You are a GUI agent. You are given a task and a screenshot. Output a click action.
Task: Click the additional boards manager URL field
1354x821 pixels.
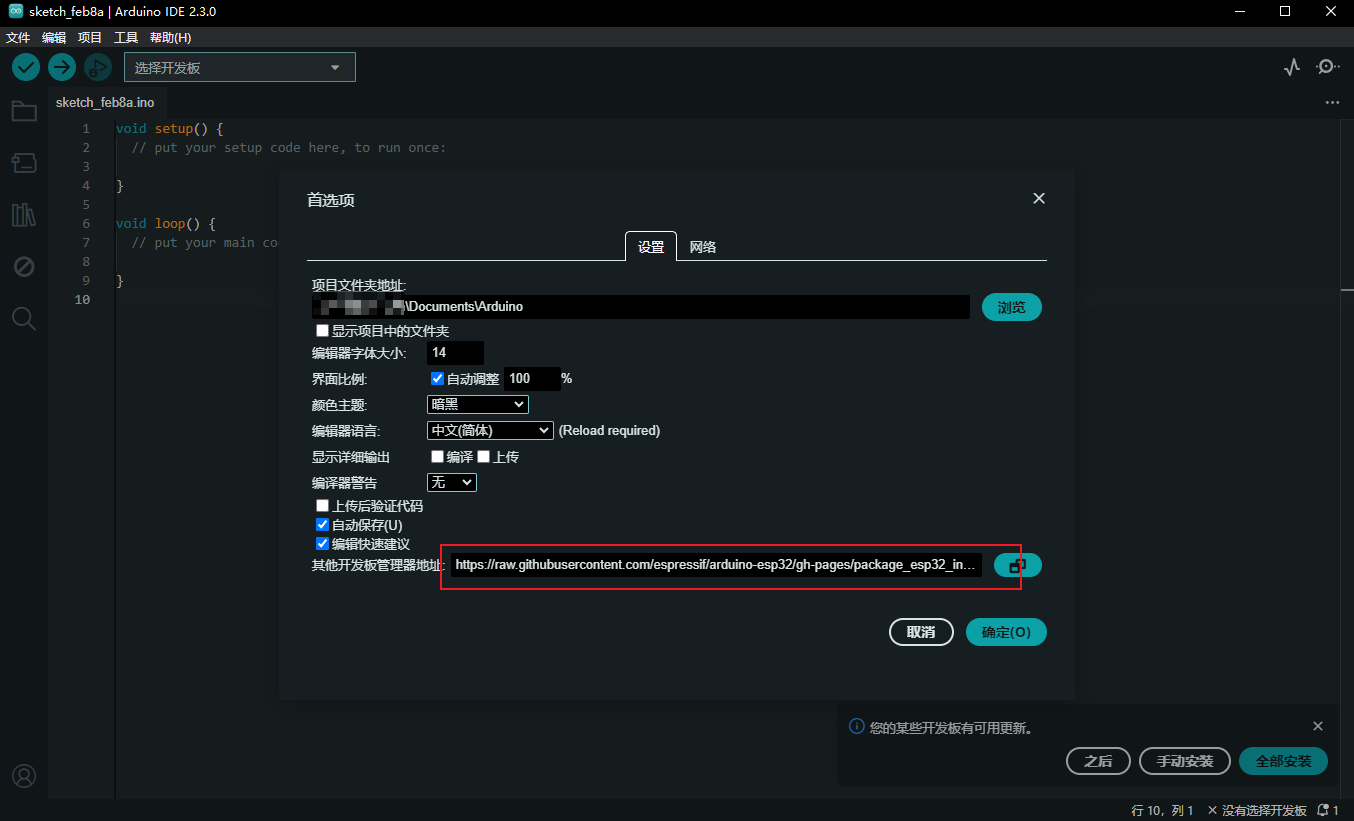[x=717, y=565]
